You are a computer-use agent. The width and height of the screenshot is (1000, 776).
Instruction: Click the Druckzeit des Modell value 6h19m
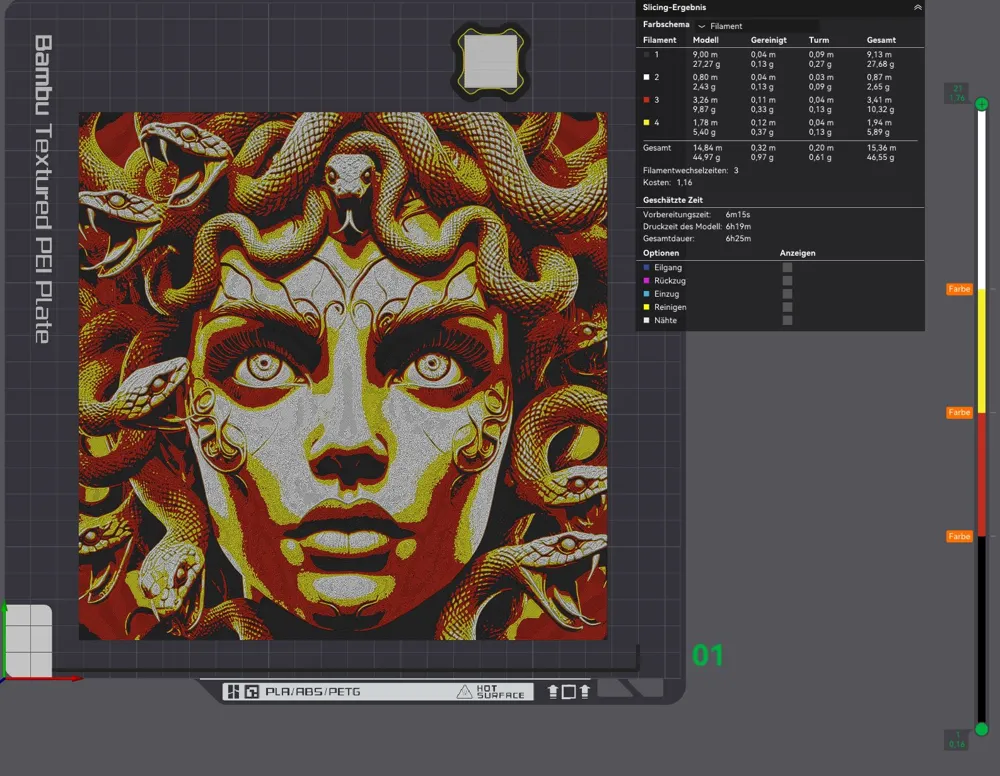pos(738,227)
